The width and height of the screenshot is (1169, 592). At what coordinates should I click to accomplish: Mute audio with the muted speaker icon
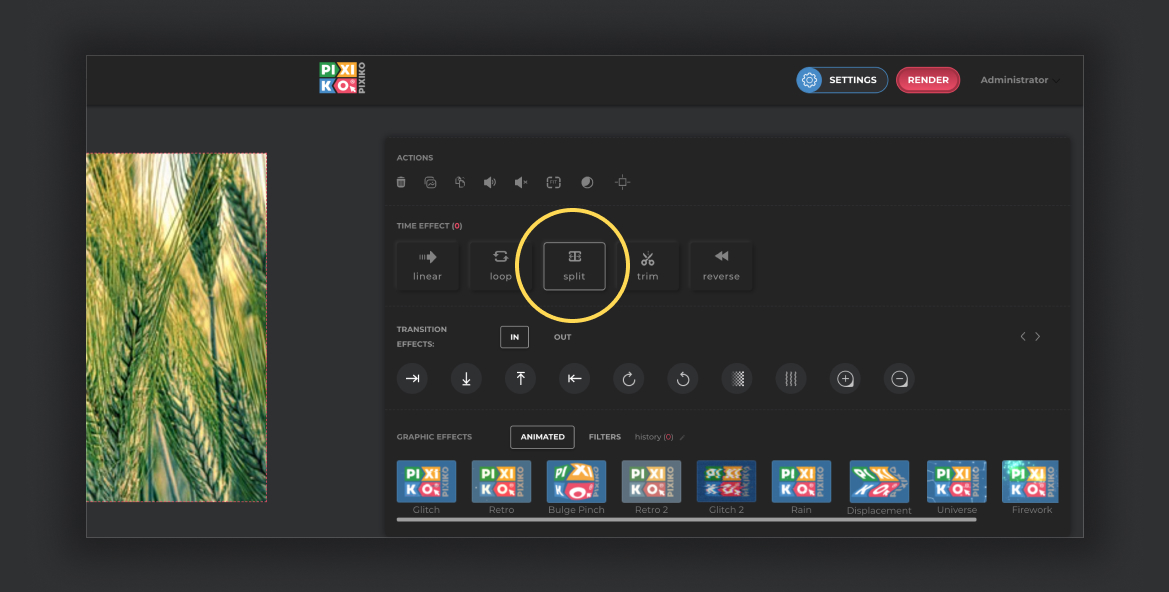click(521, 182)
